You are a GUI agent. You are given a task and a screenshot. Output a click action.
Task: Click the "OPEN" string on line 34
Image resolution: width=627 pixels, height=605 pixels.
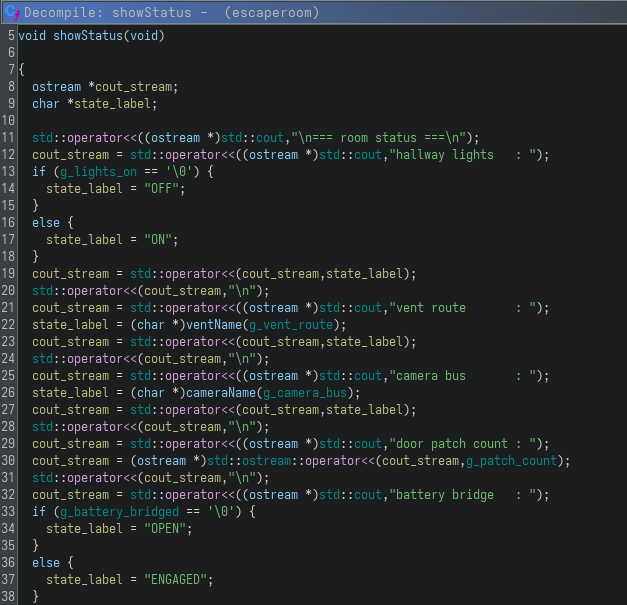[x=165, y=529]
